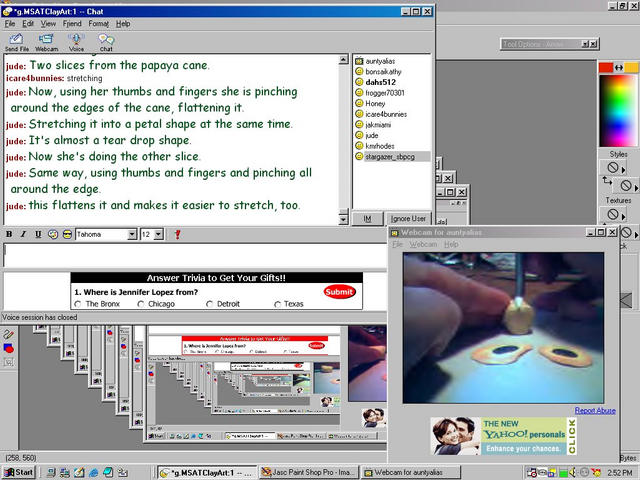Select user Honey in the list
Viewport: 640px width, 480px height.
[x=375, y=104]
